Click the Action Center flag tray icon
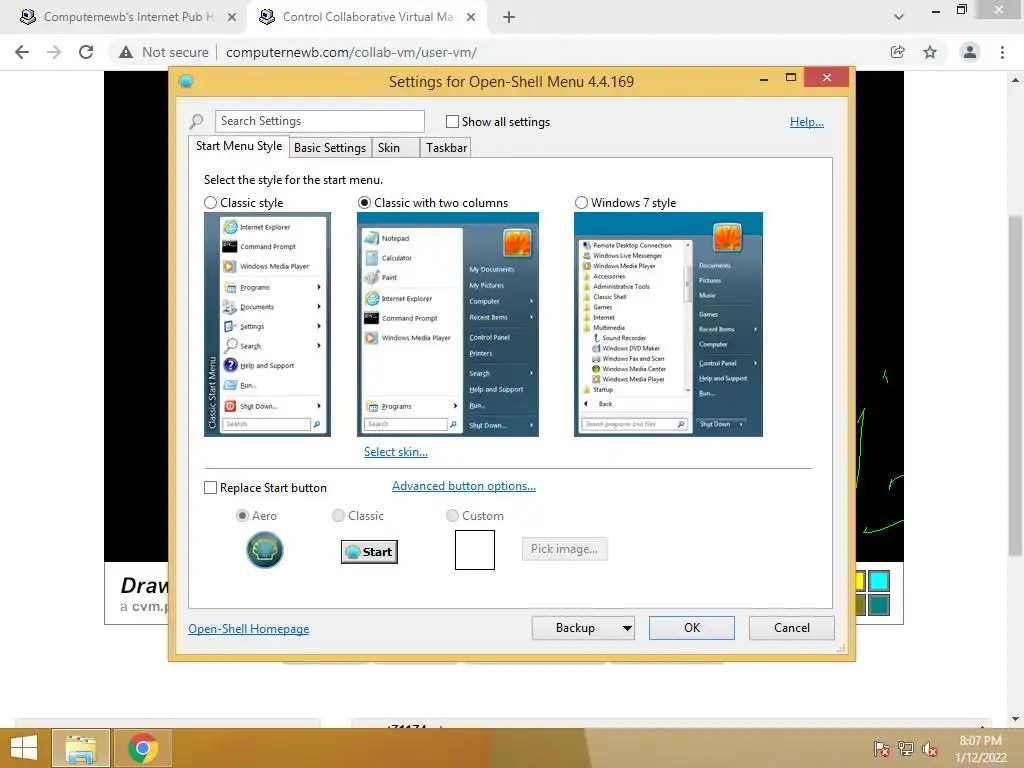Viewport: 1024px width, 768px height. [881, 749]
